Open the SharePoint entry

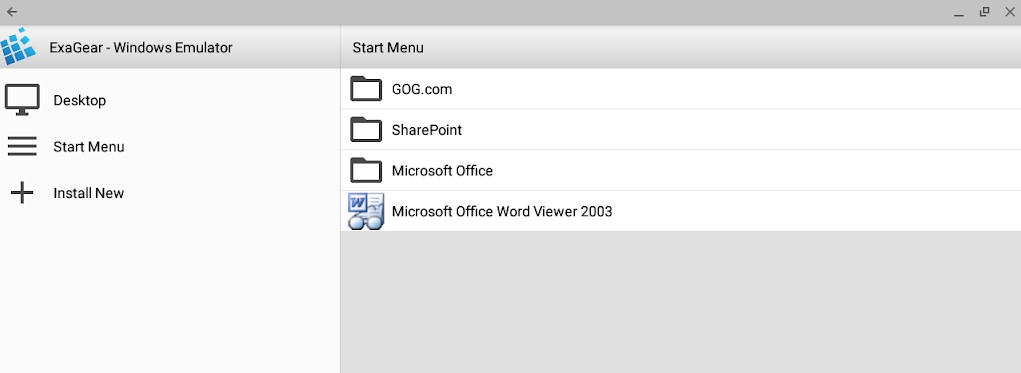pos(680,130)
